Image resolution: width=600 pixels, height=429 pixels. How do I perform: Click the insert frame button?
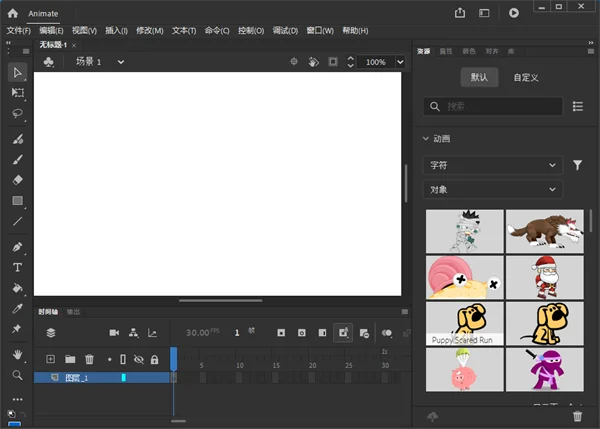(x=323, y=333)
